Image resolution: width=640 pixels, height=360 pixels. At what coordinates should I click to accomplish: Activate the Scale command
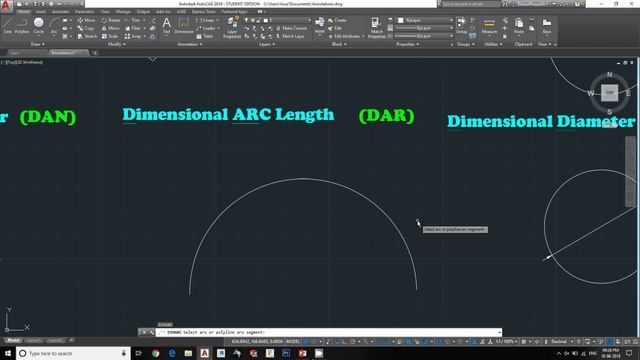click(x=110, y=36)
